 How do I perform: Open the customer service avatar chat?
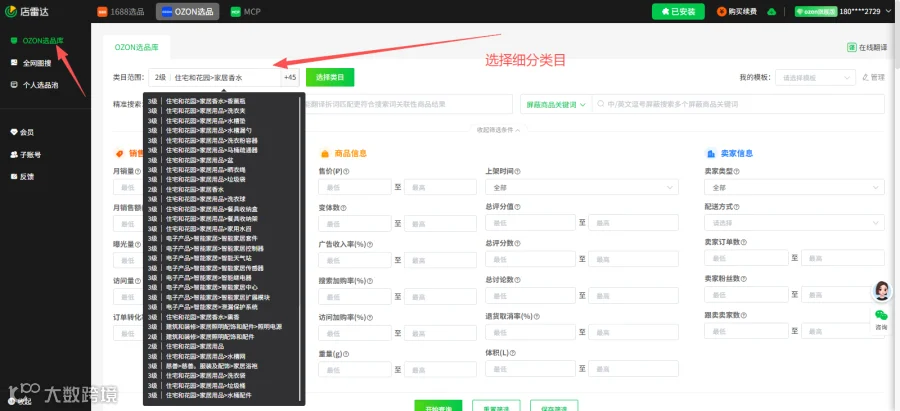coord(881,291)
